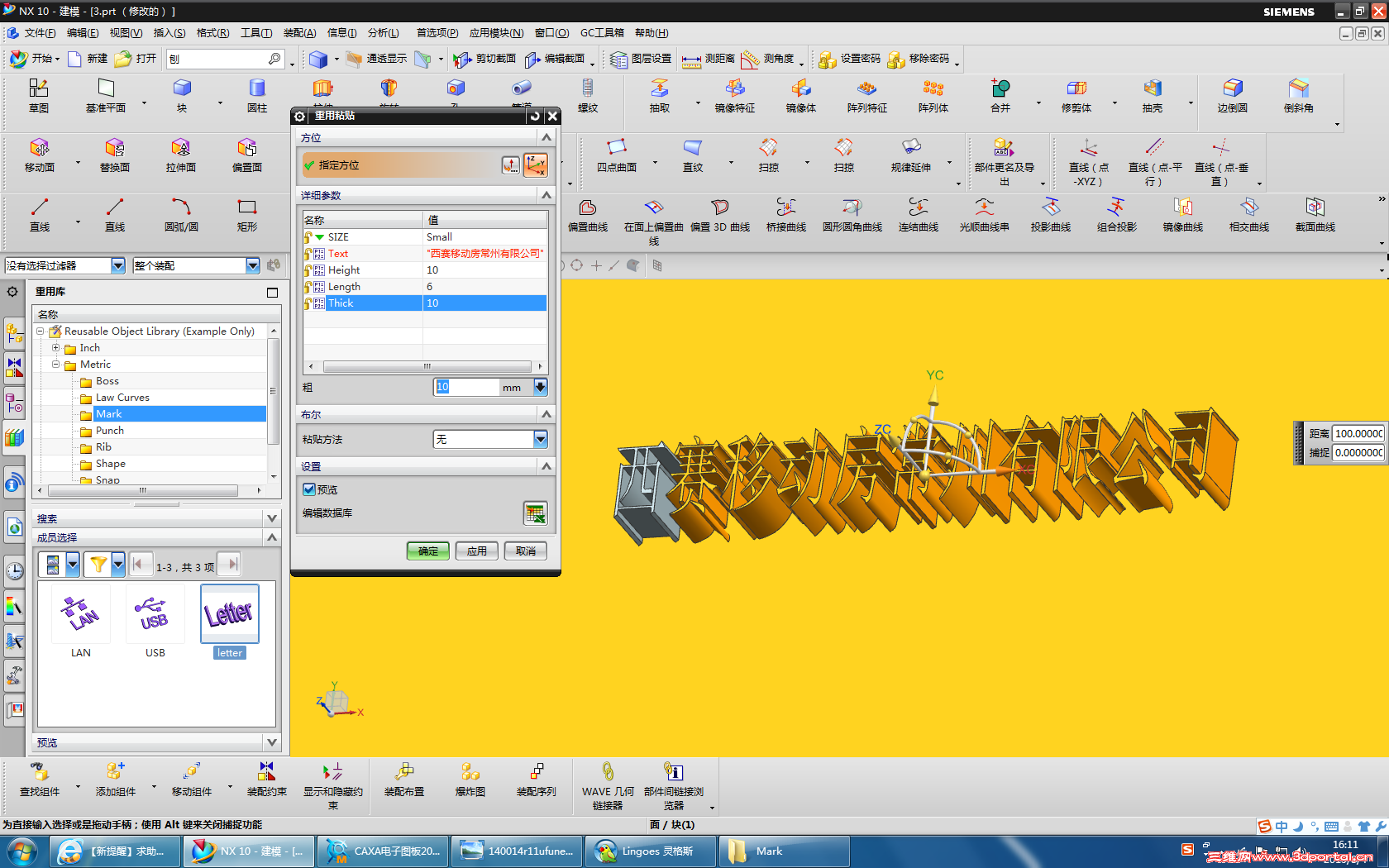Click the 取消 cancel button
The image size is (1389, 868).
(526, 551)
